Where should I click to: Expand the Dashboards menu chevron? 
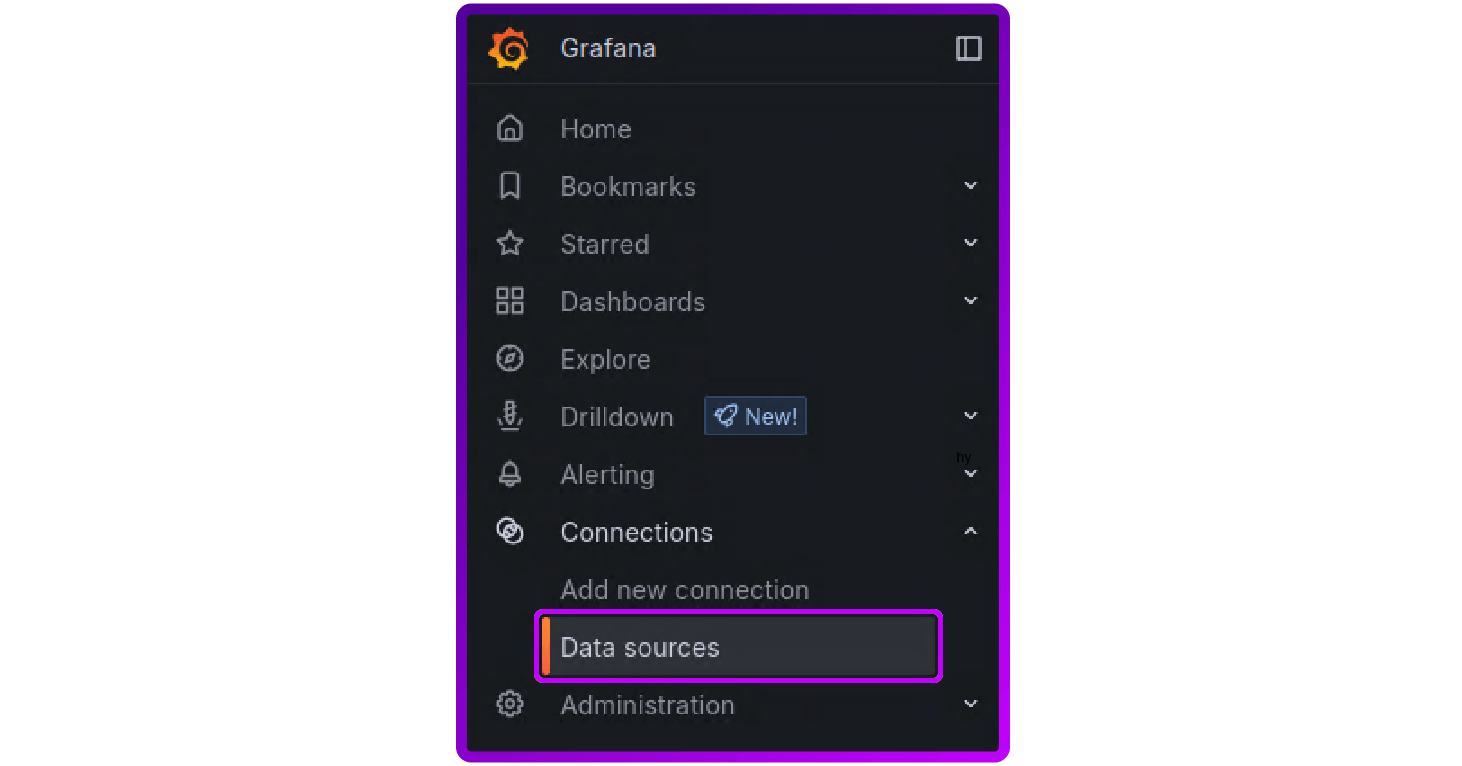pyautogui.click(x=970, y=300)
